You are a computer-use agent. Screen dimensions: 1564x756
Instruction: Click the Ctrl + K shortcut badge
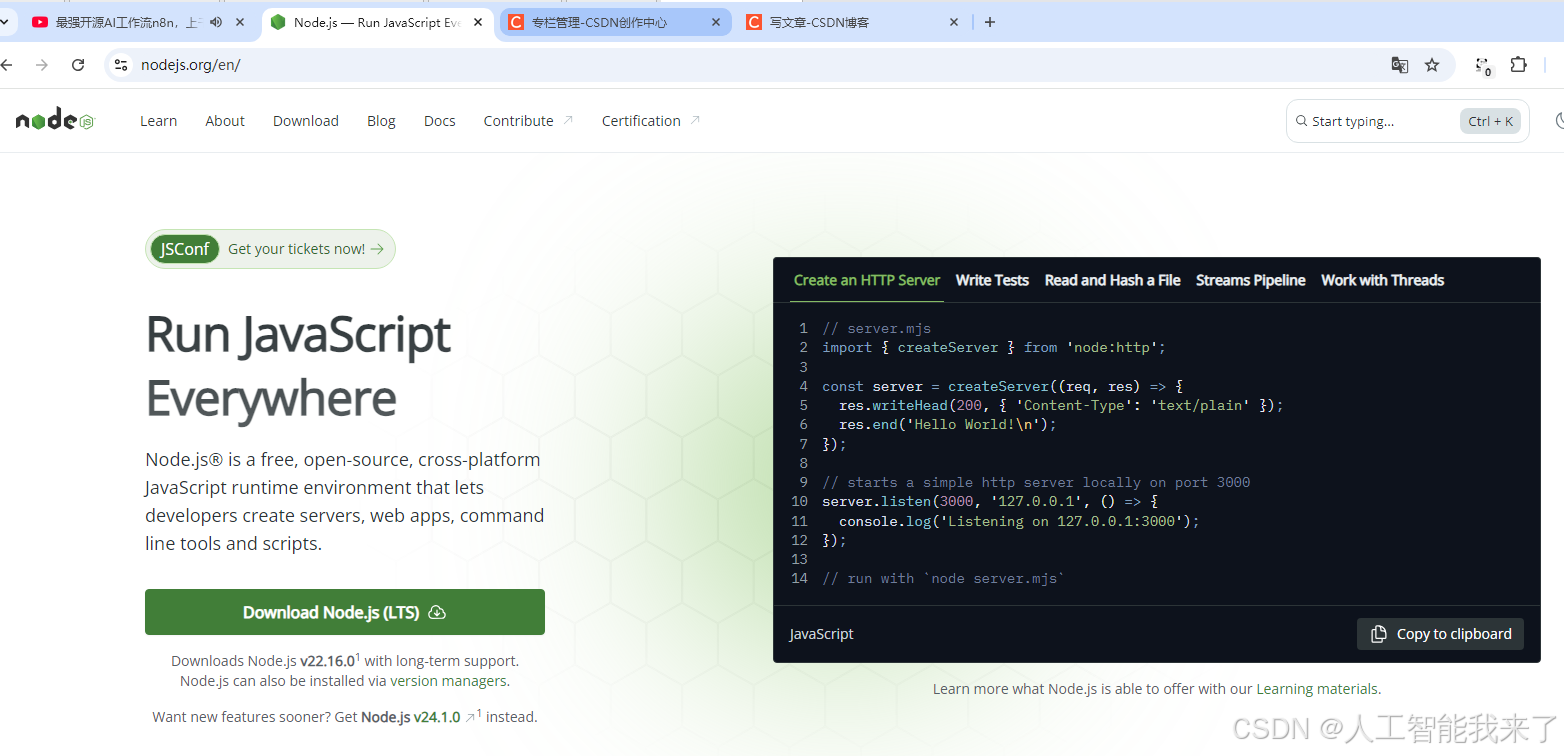pyautogui.click(x=1491, y=121)
